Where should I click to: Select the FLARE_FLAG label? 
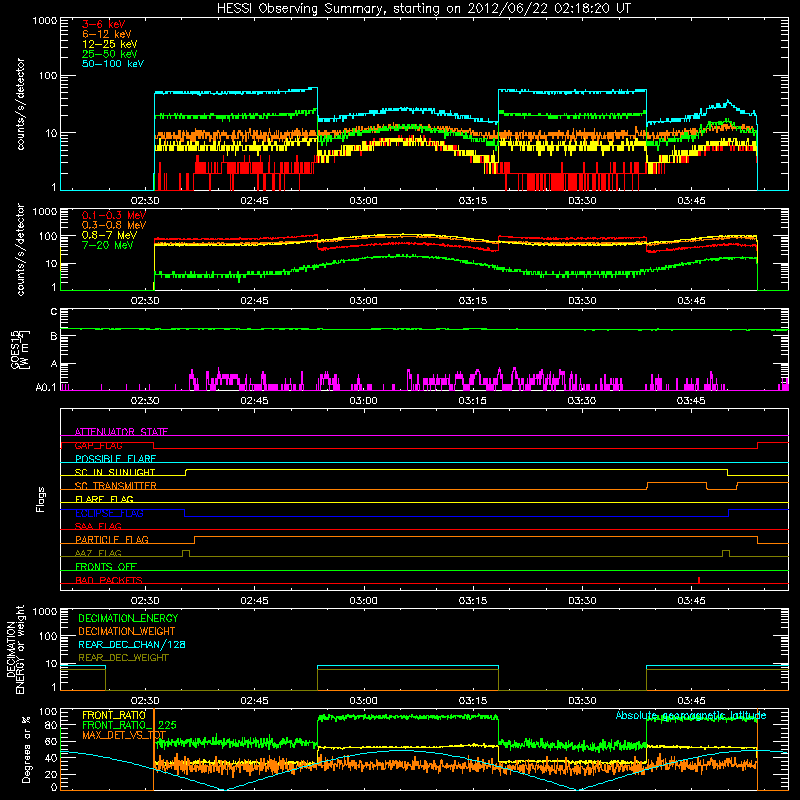coord(104,499)
